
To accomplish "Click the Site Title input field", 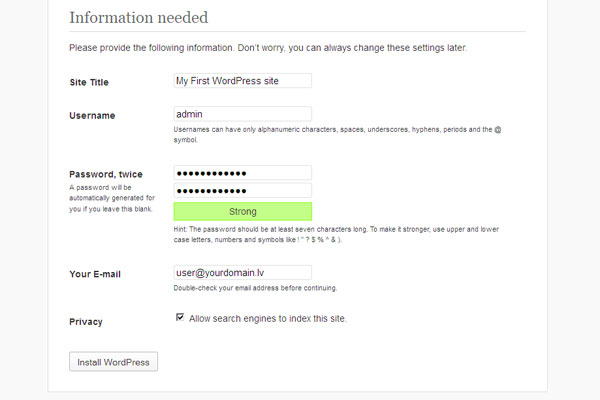I will click(243, 81).
